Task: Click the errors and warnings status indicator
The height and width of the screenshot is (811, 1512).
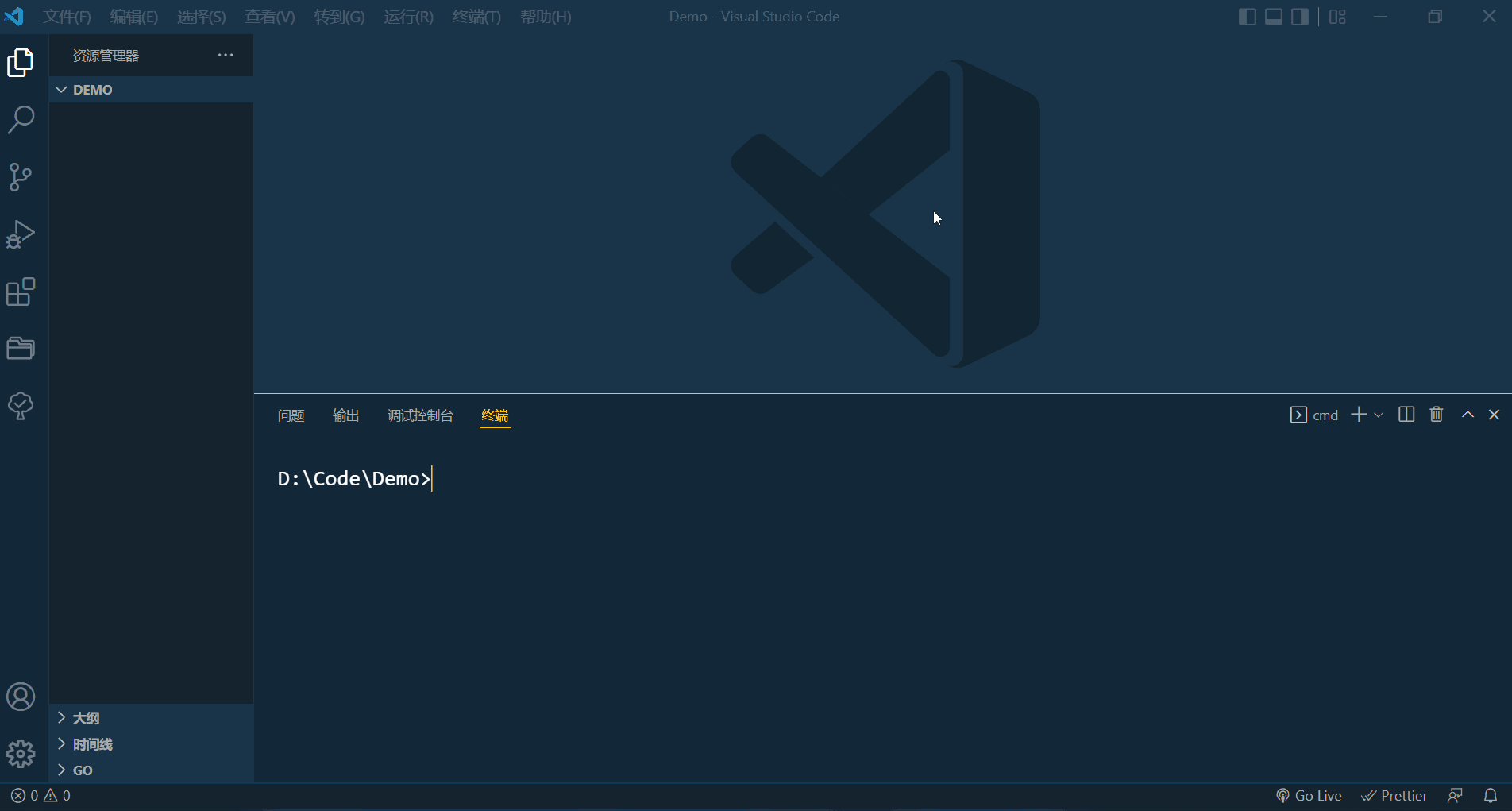Action: coord(40,796)
